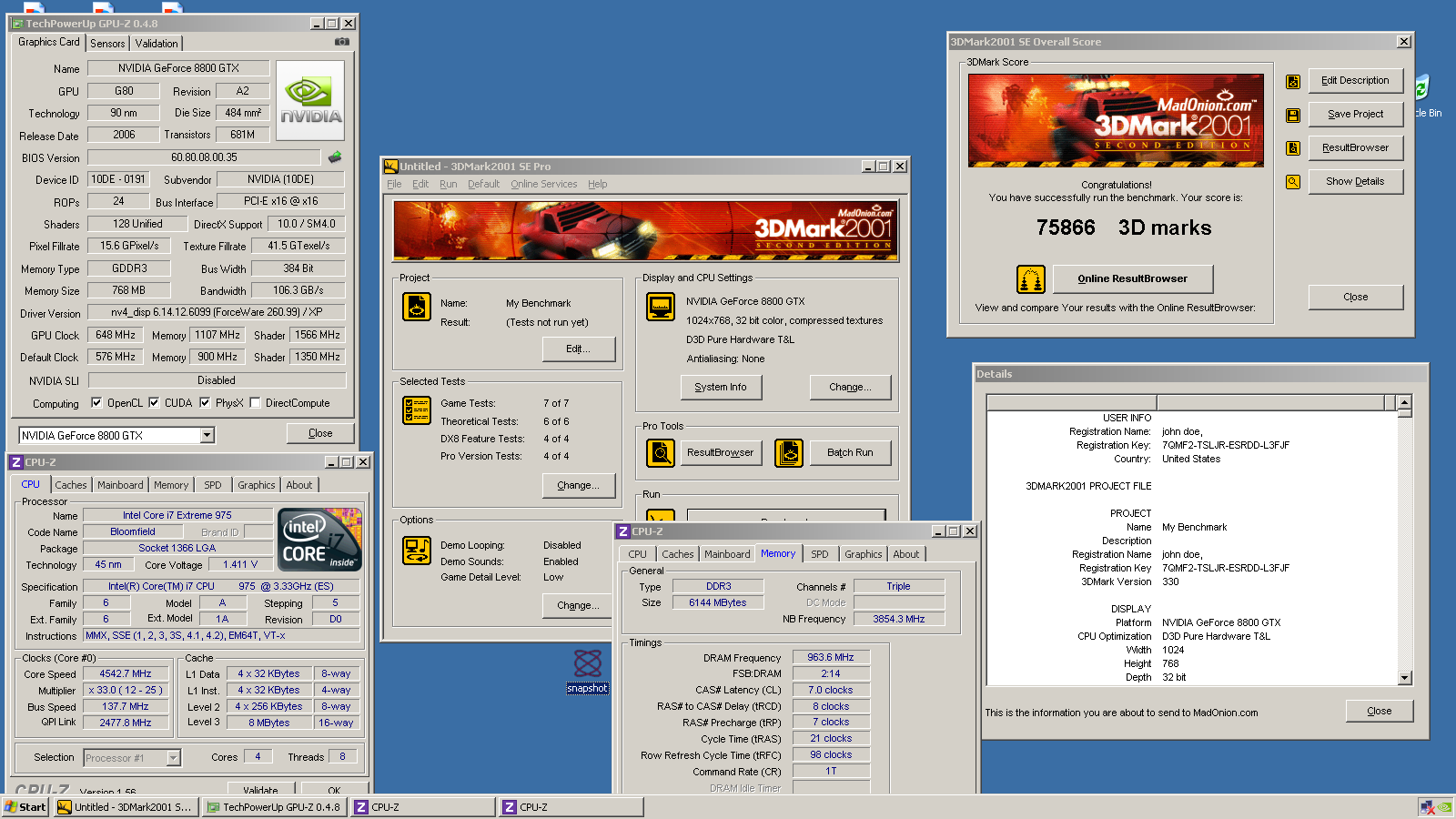Click Change... button in Selected Tests
Image resolution: width=1456 pixels, height=819 pixels.
(579, 485)
